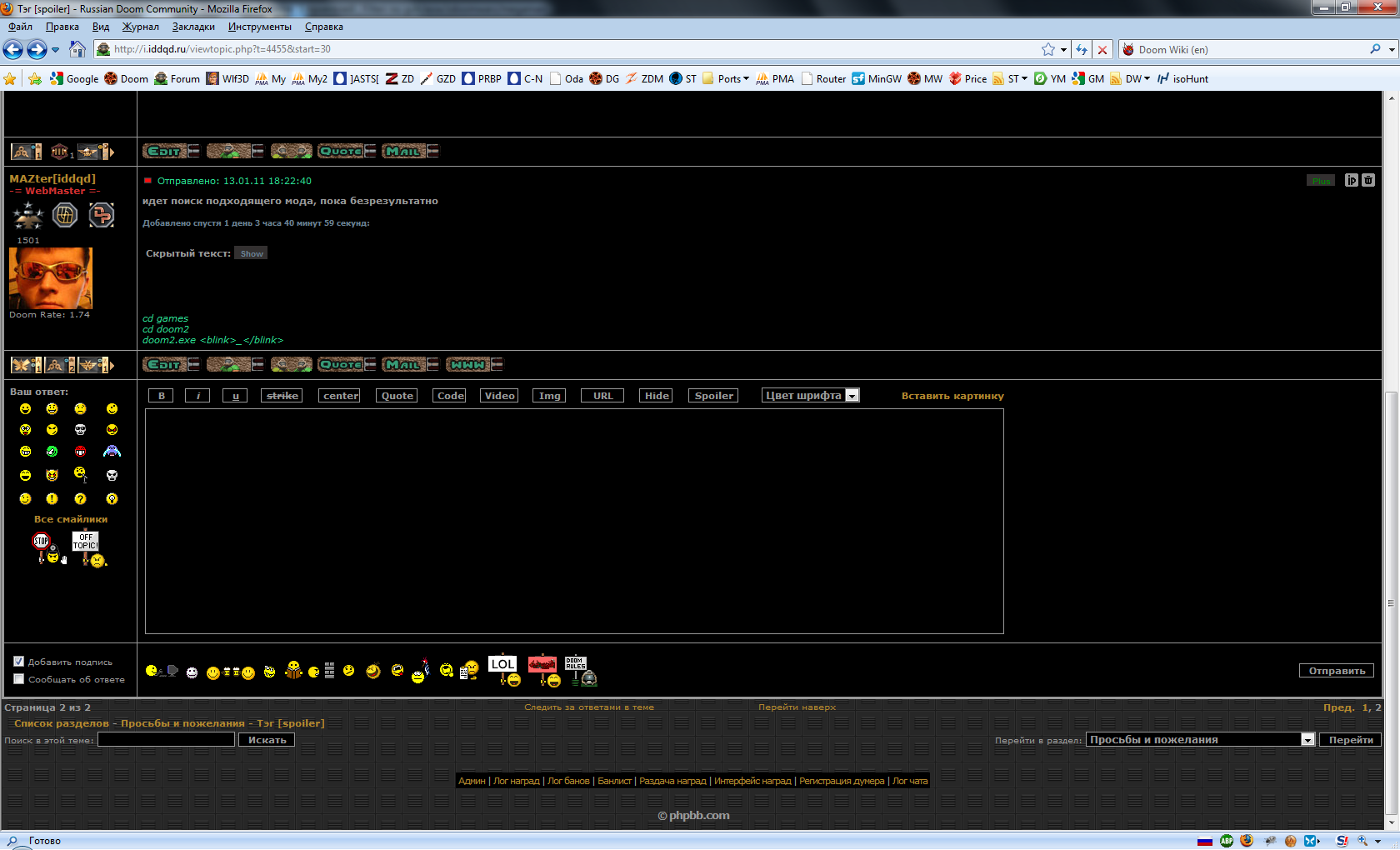Screen dimensions: 1400x850
Task: Uncheck the 'Добавить подпись' checkbox
Action: [18, 662]
